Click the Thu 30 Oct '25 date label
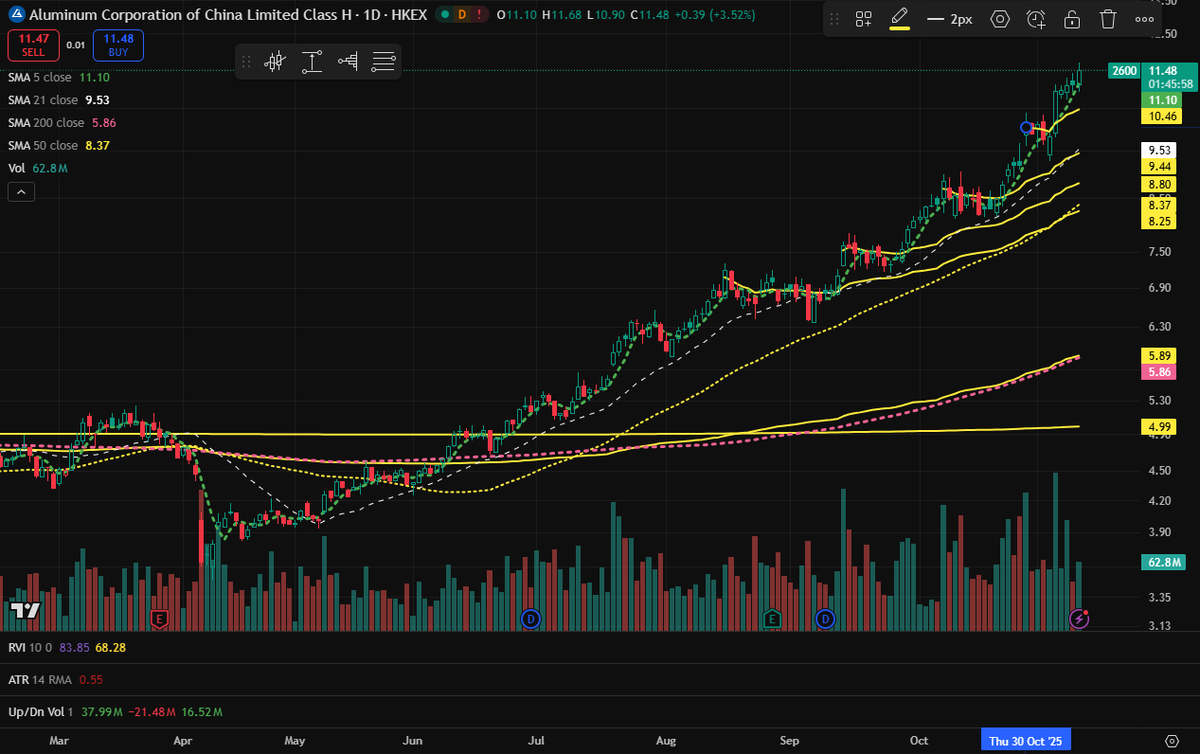Screen dimensions: 1200x754 pos(1027,741)
